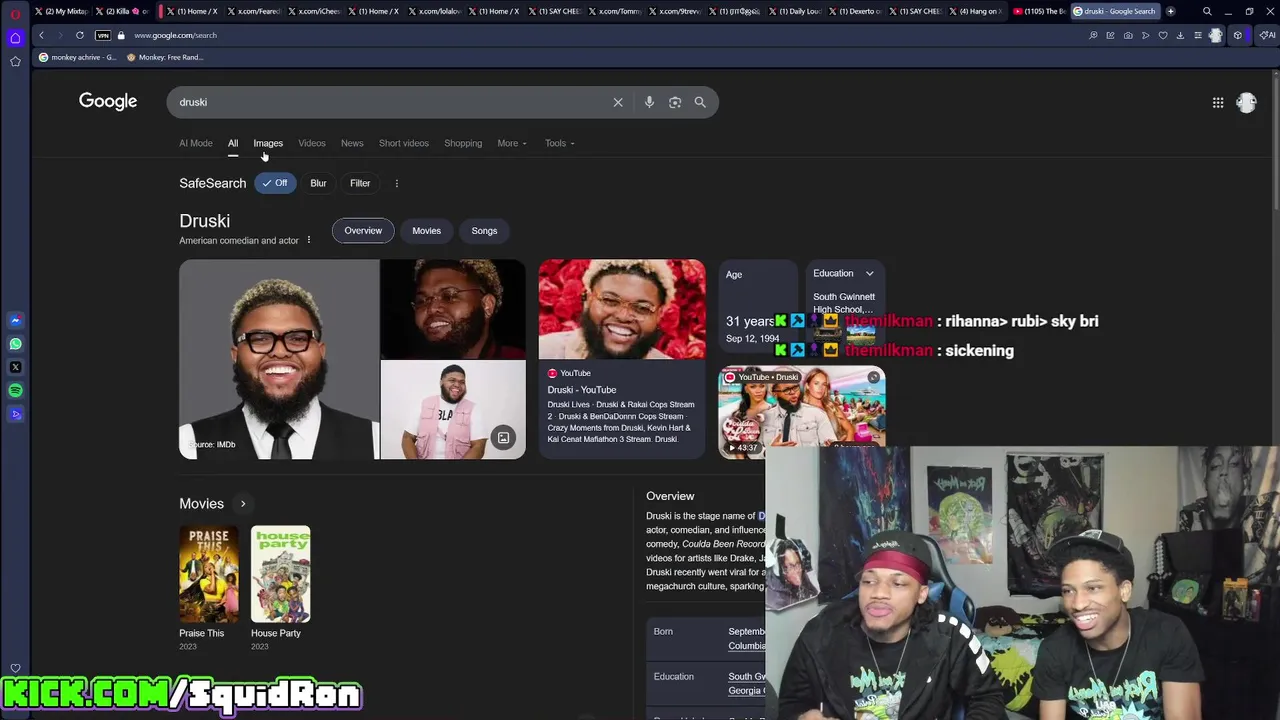
Task: Open the Google account avatar
Action: [x=1246, y=102]
